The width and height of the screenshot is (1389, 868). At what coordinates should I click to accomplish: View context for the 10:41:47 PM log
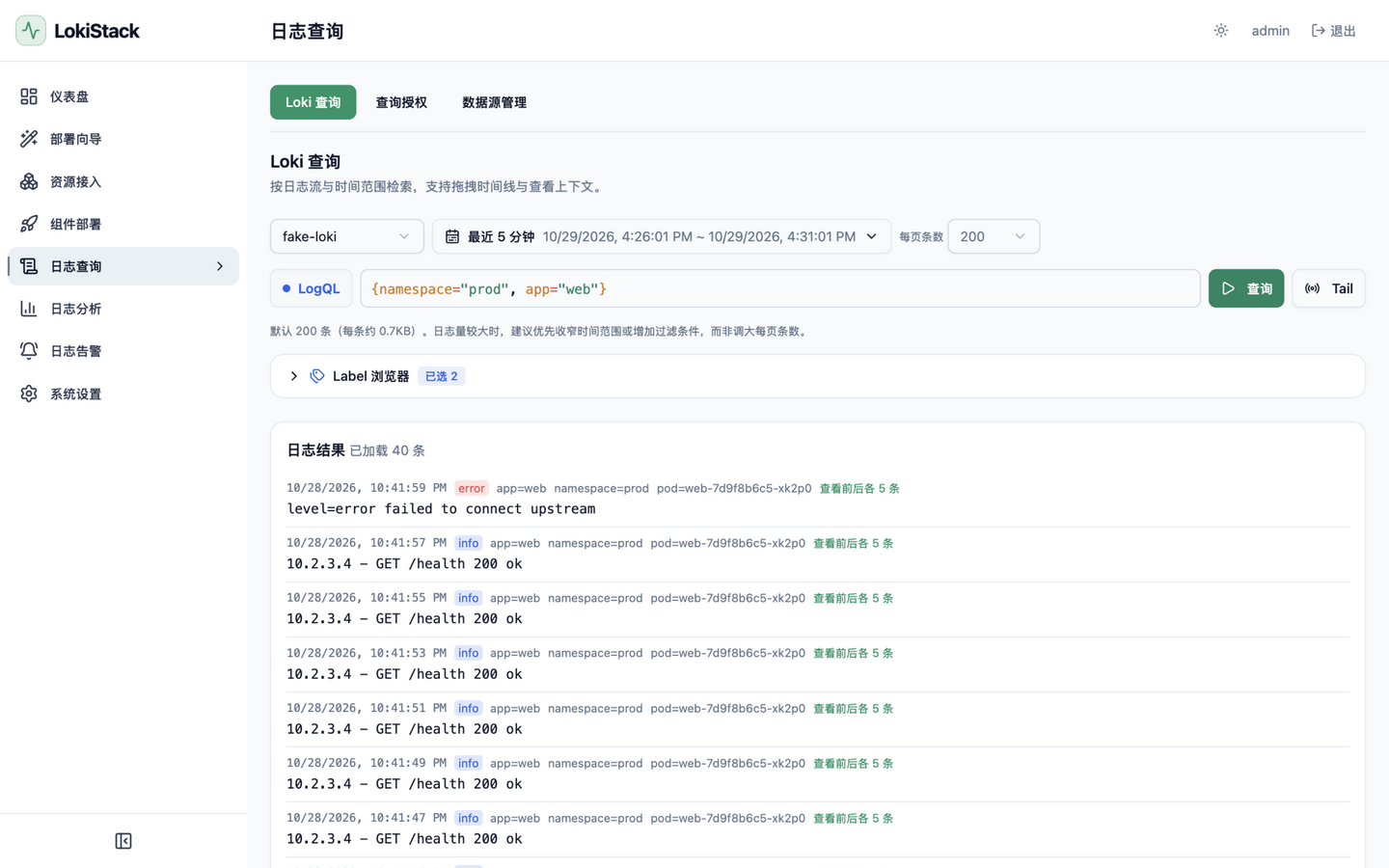(x=854, y=818)
